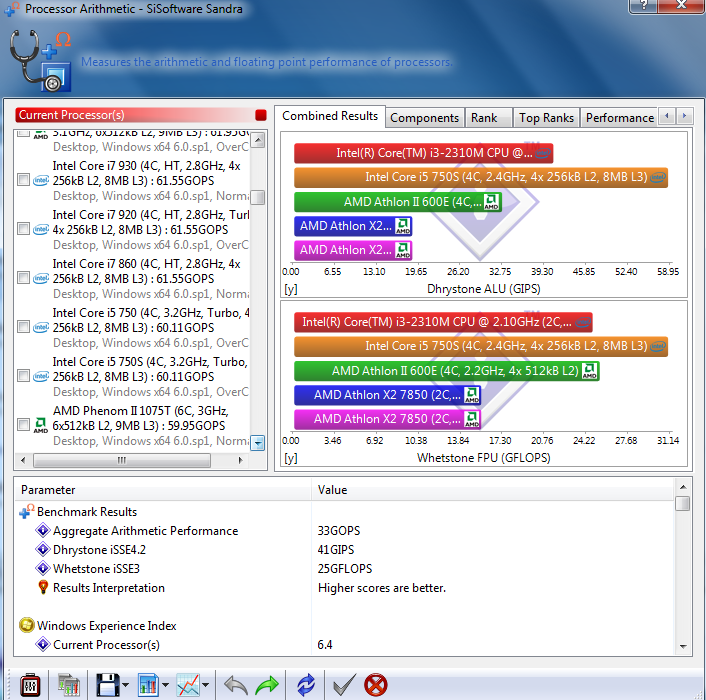This screenshot has height=700, width=706.
Task: Click the magenta Athlon X2 Dhrystone bar
Action: [353, 250]
